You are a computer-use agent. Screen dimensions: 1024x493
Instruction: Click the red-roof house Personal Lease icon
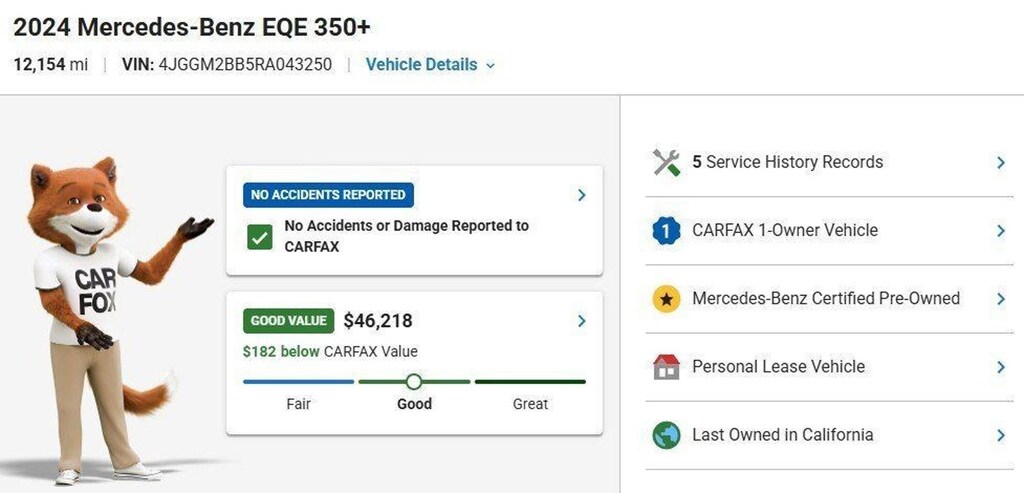tap(666, 367)
